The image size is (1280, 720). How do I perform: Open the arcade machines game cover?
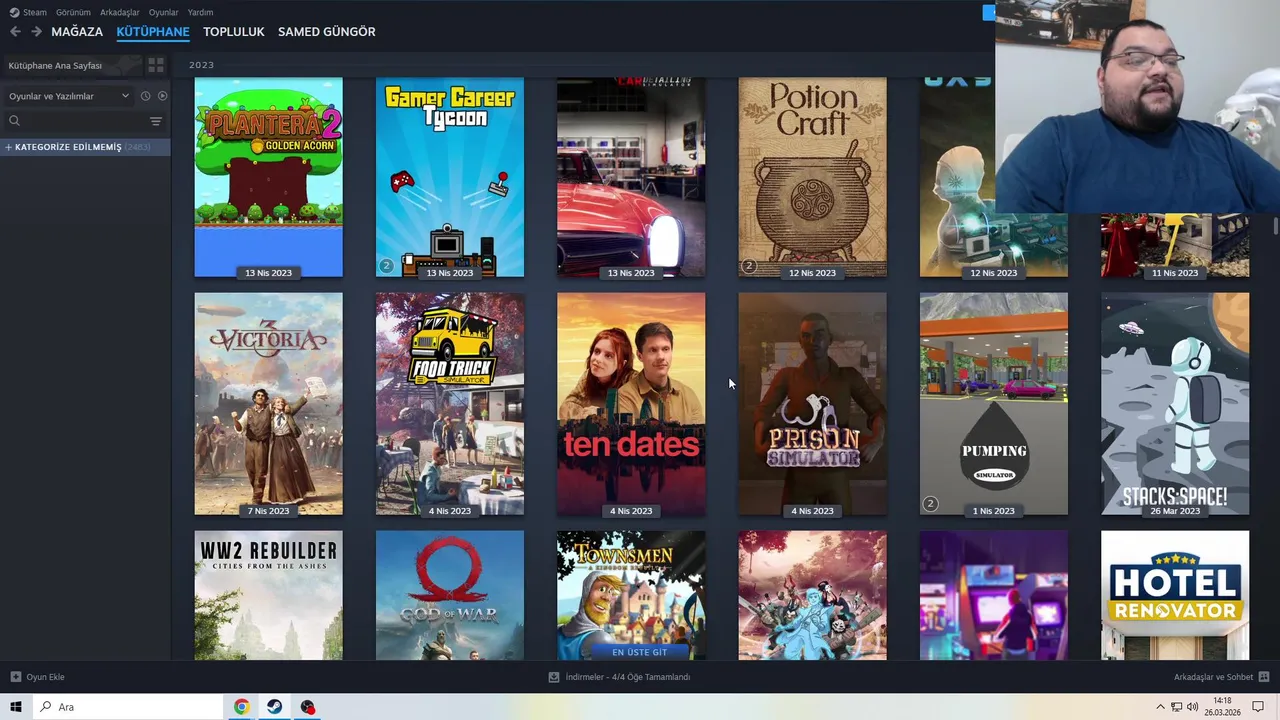pos(994,595)
